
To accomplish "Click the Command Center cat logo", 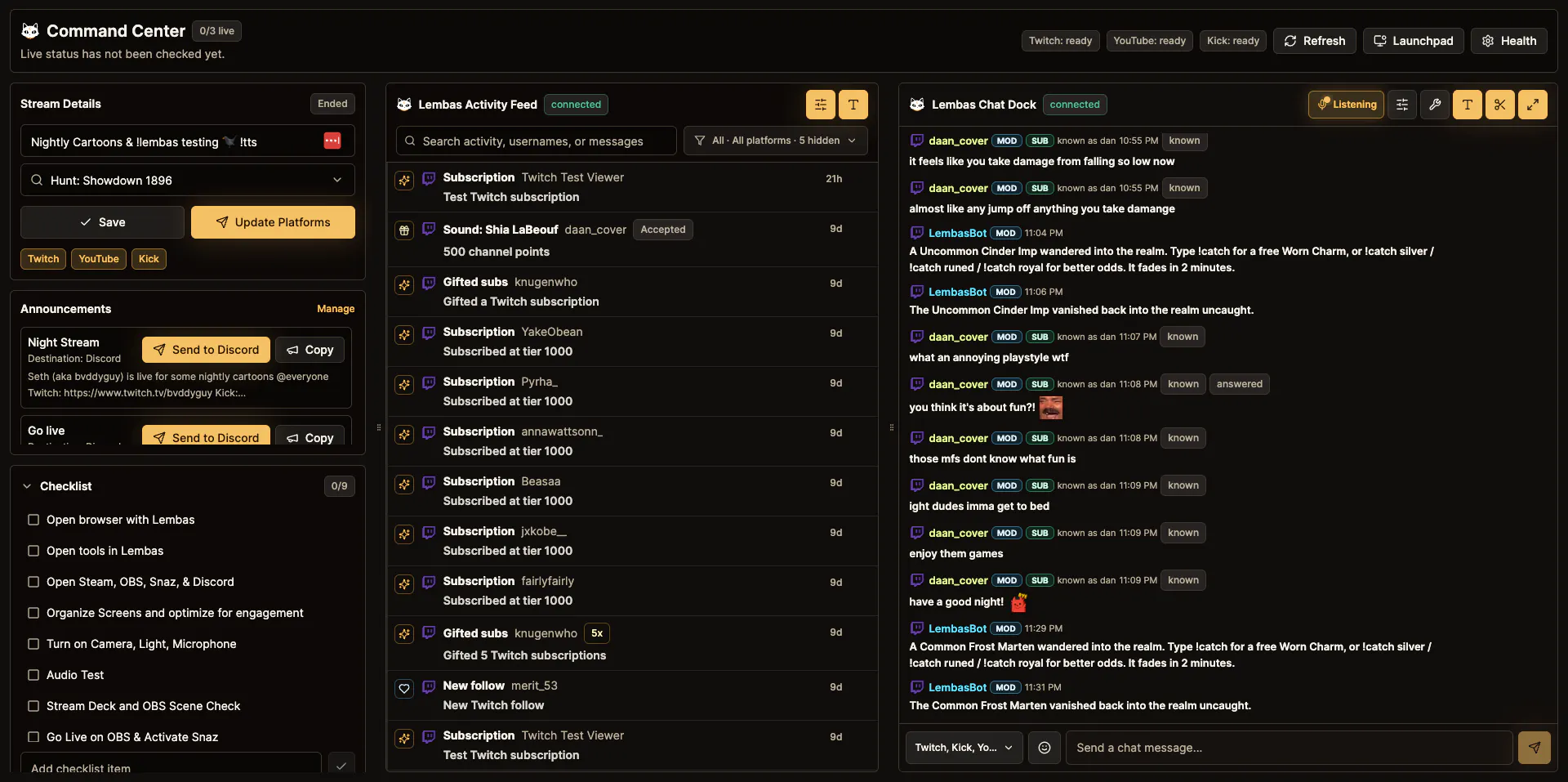I will click(30, 31).
